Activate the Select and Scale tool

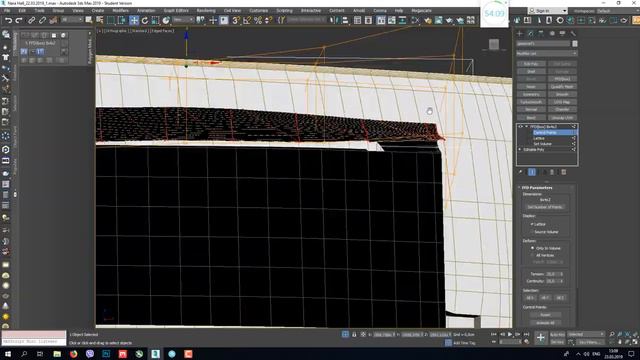click(155, 20)
